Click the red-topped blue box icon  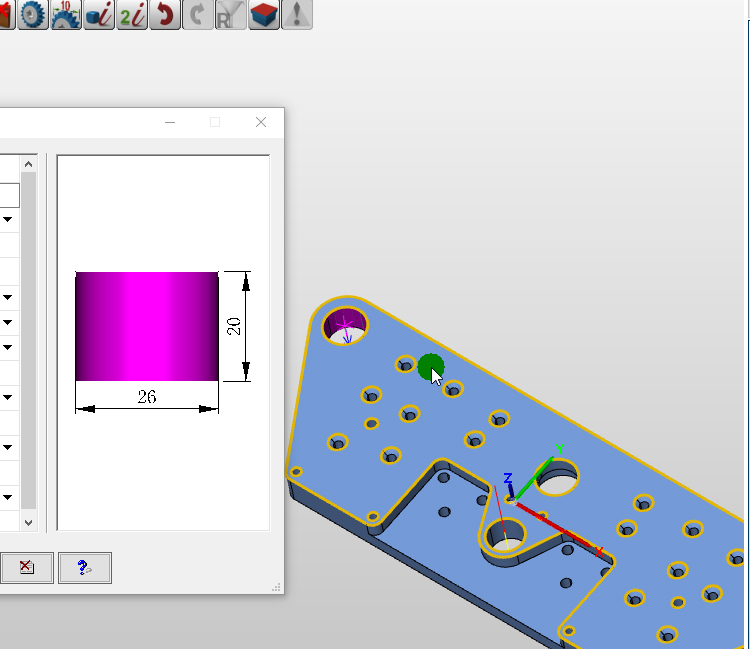point(264,14)
